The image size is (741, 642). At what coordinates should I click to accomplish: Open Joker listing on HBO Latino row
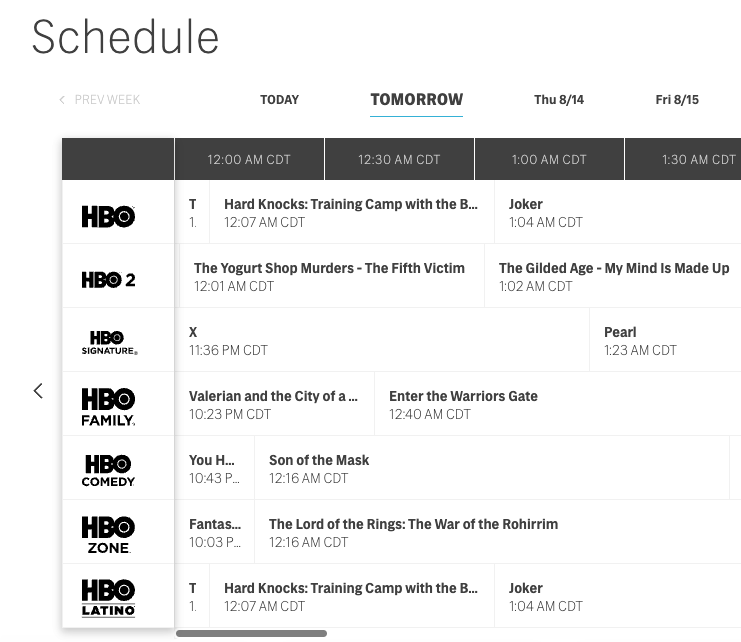(618, 597)
